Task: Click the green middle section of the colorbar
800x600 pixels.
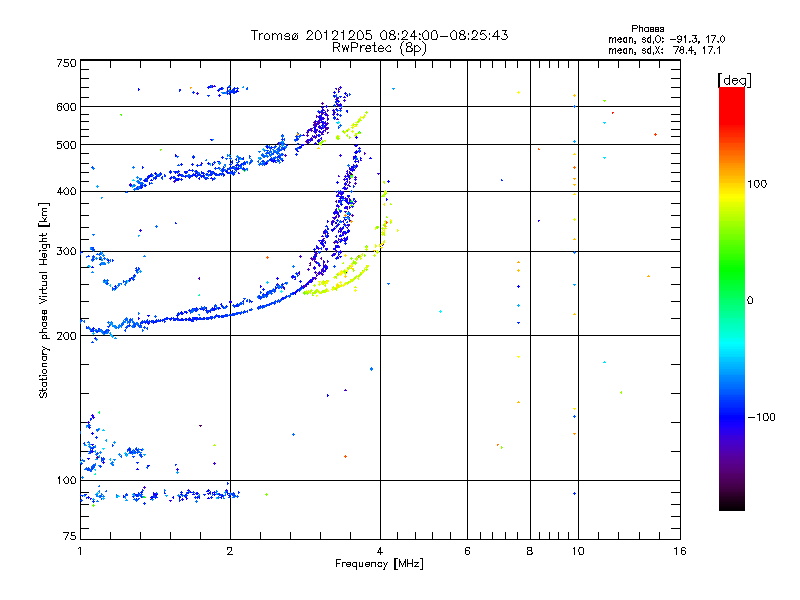Action: coord(732,270)
